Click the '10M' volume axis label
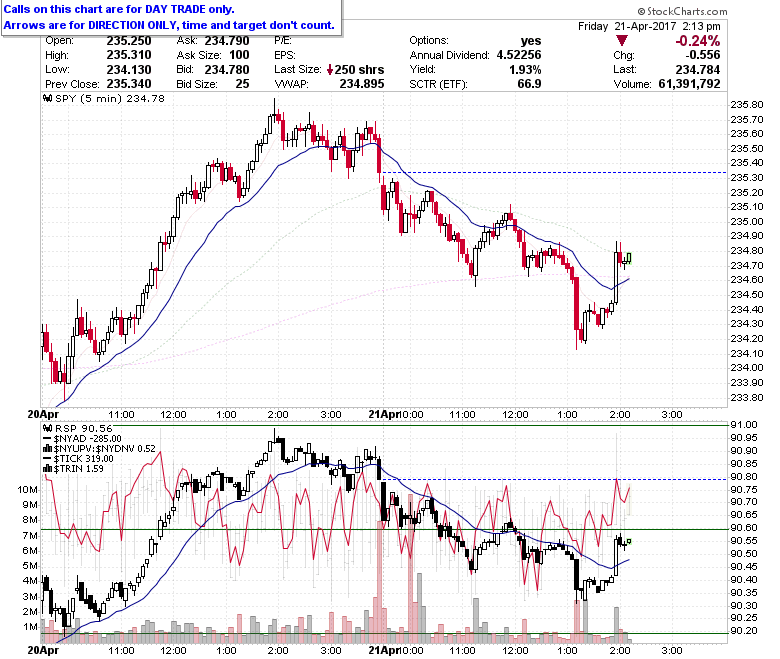This screenshot has width=780, height=659. tap(27, 490)
